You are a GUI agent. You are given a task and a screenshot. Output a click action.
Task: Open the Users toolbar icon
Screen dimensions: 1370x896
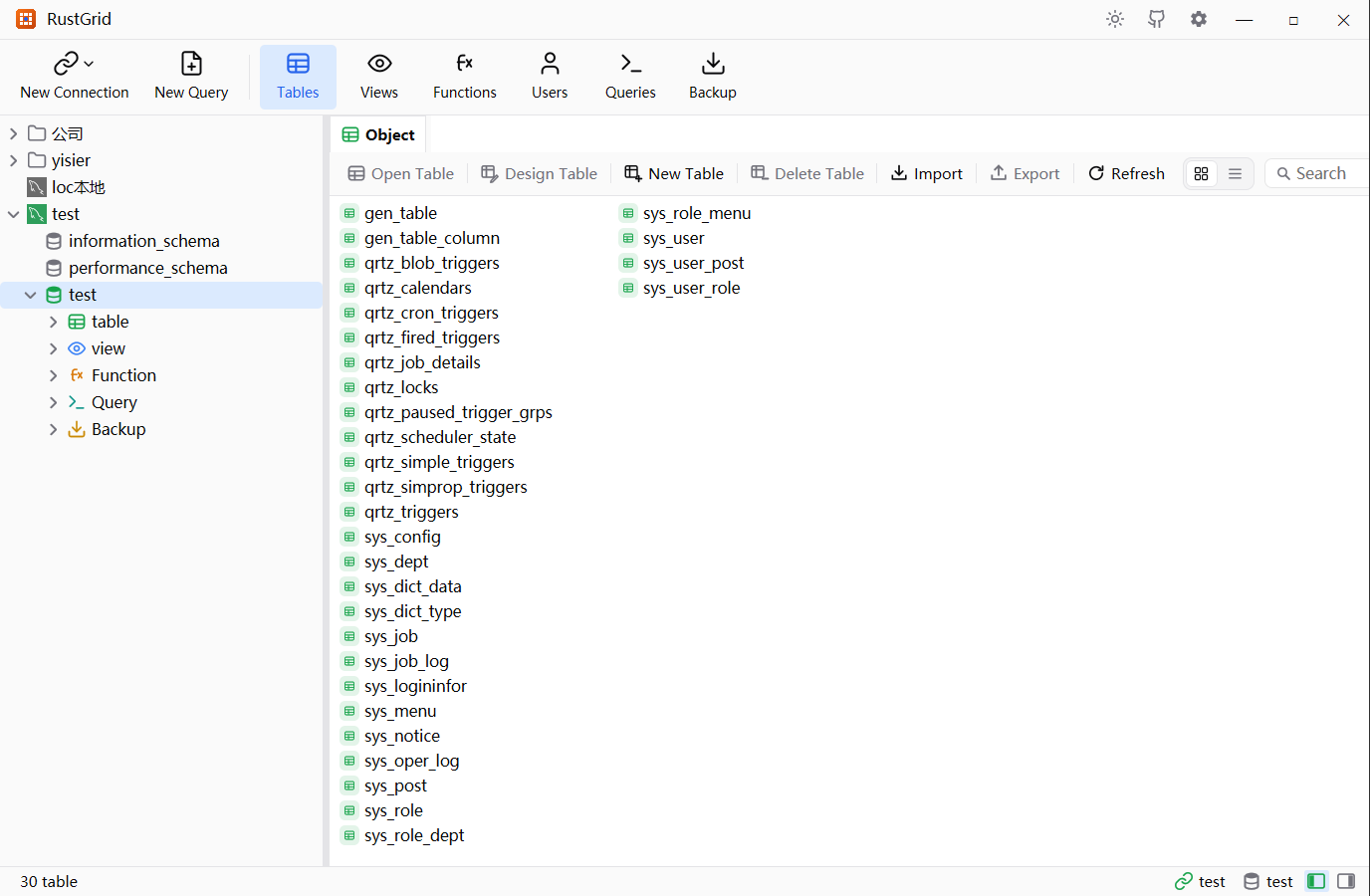click(550, 64)
